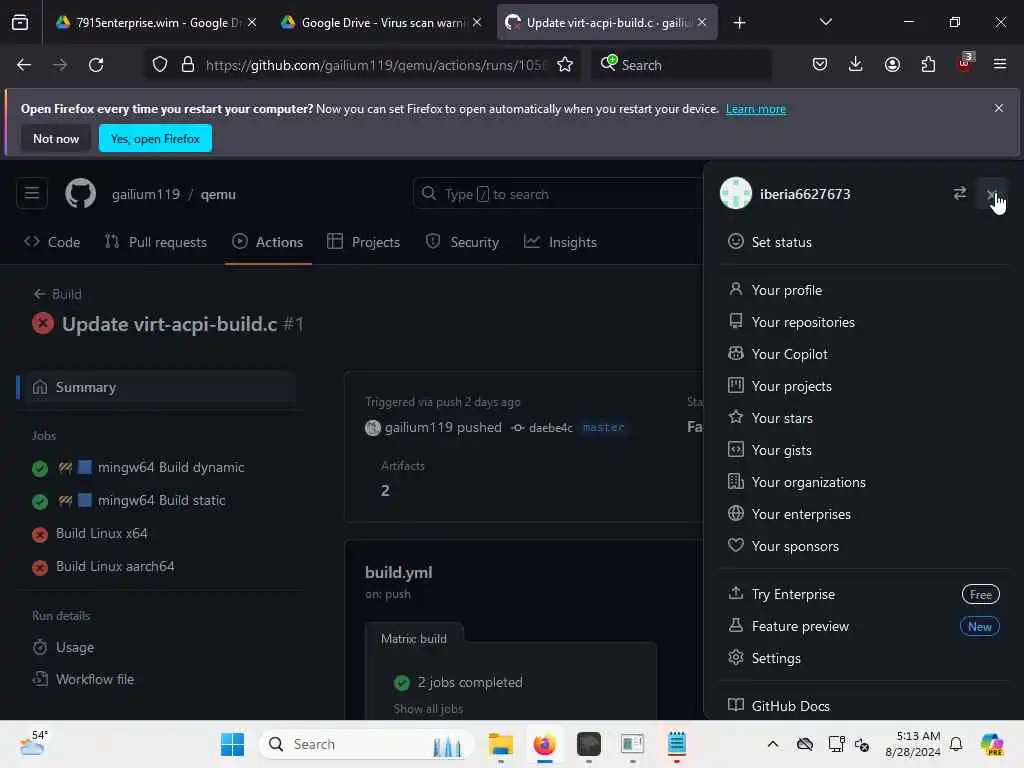Follow the Learn more link
The height and width of the screenshot is (768, 1024).
(x=756, y=109)
